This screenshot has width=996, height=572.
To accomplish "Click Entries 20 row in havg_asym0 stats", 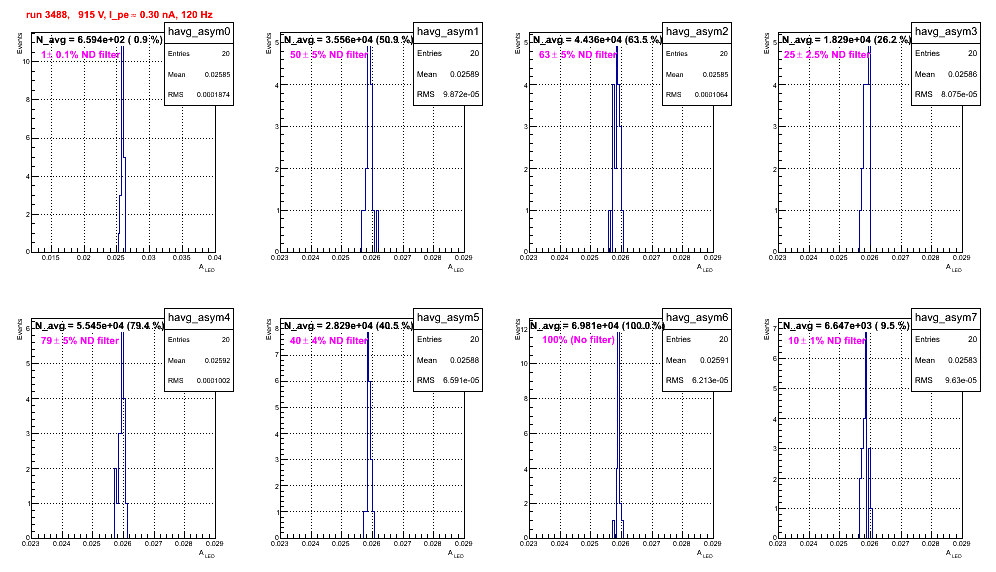I will (199, 54).
